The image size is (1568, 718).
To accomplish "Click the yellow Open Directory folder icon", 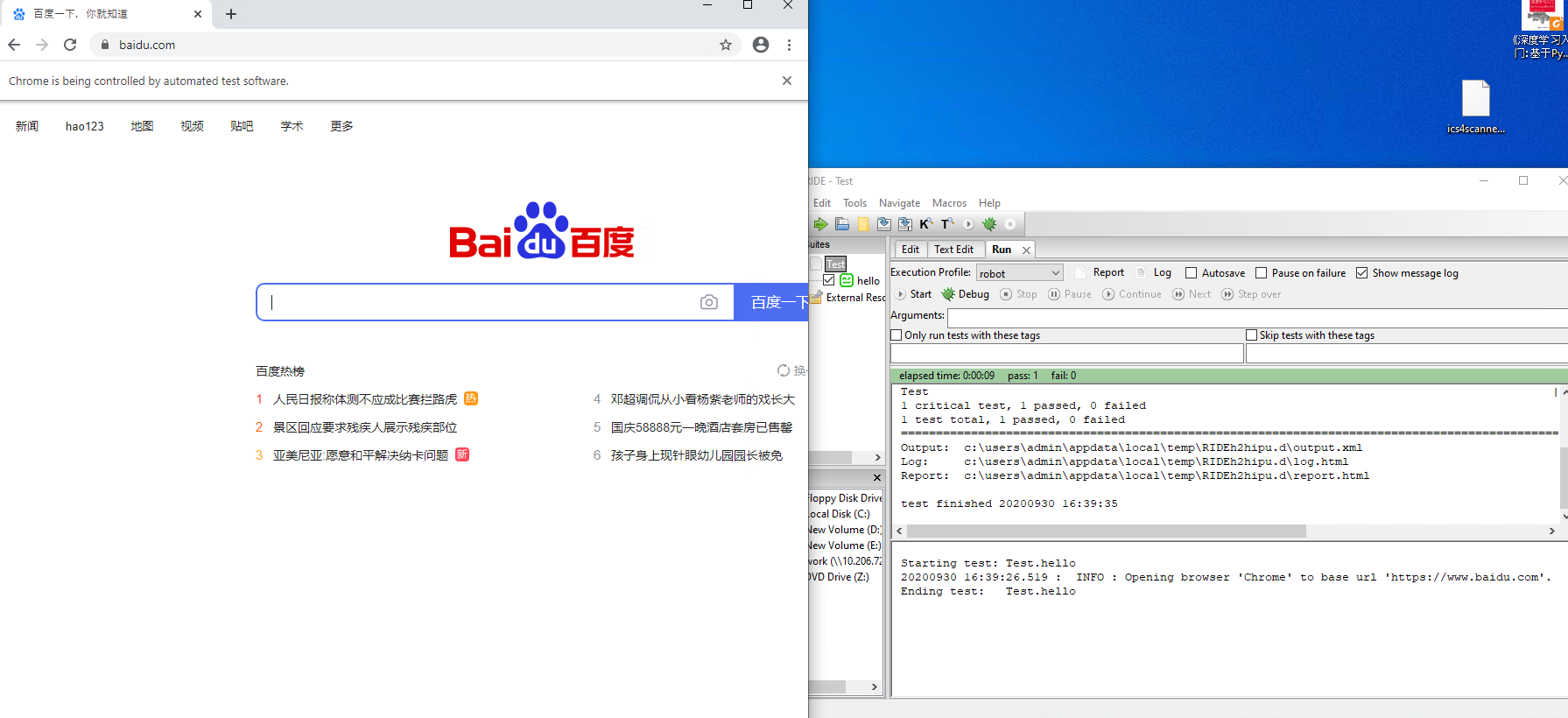I will pyautogui.click(x=863, y=224).
